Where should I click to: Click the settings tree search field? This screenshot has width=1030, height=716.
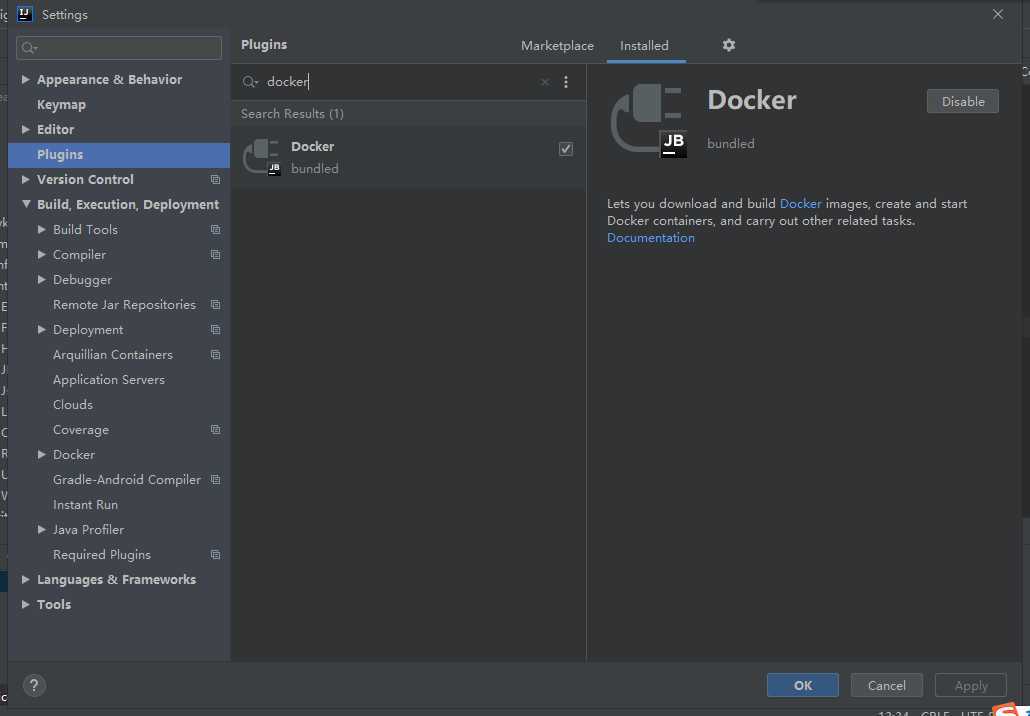pyautogui.click(x=119, y=48)
